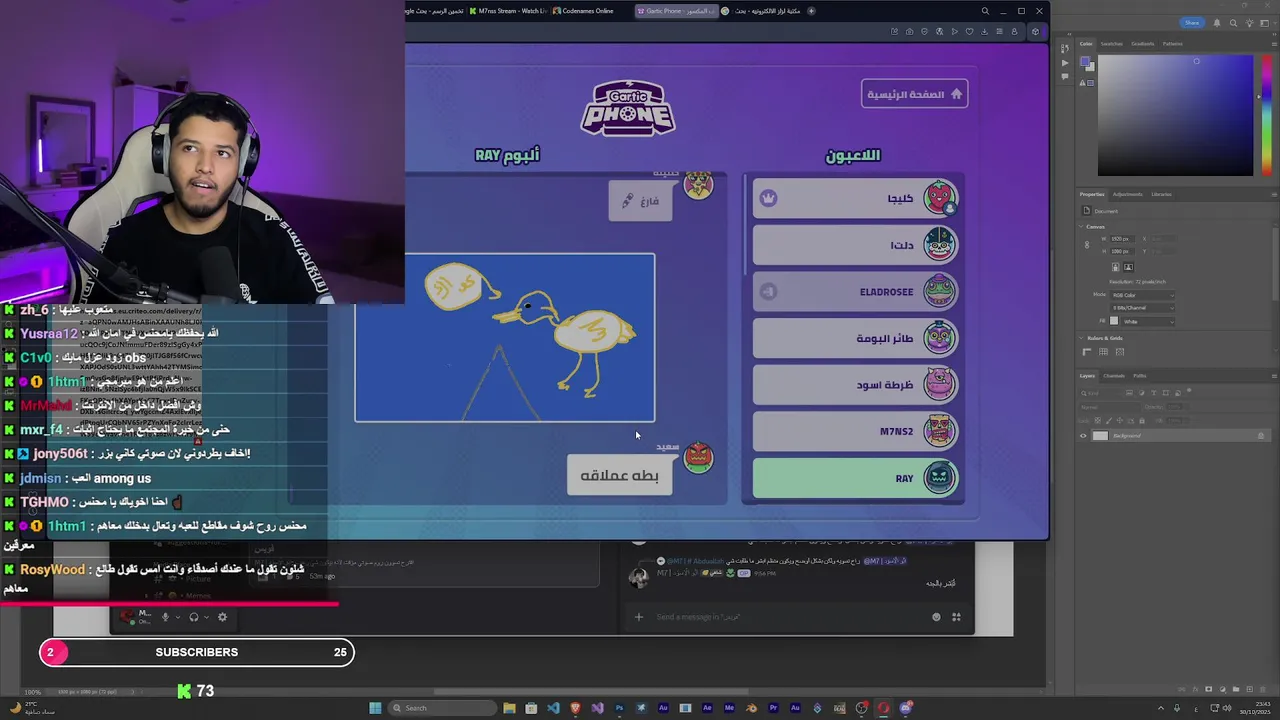Switch to Swatches tab
The image size is (1280, 720).
(1112, 44)
